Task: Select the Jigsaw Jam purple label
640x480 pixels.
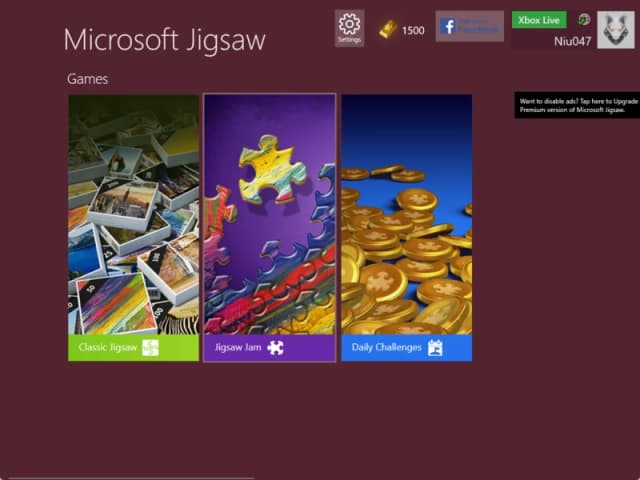Action: (x=269, y=348)
